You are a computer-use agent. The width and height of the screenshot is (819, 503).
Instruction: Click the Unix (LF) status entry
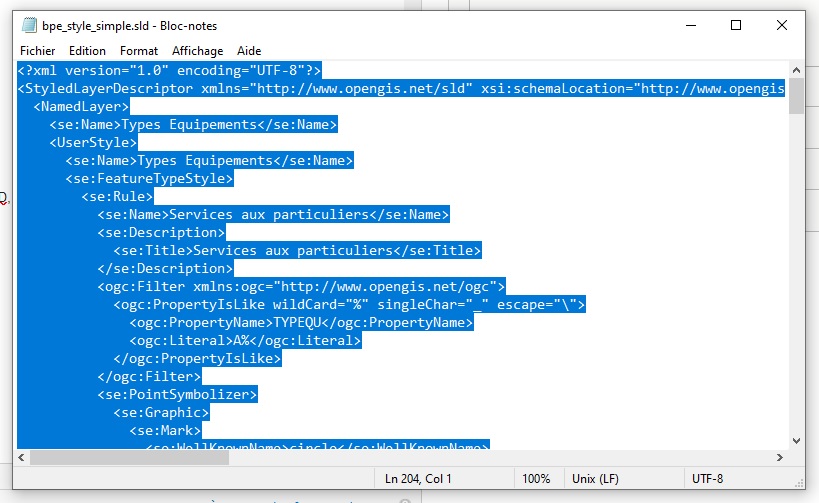coord(595,478)
